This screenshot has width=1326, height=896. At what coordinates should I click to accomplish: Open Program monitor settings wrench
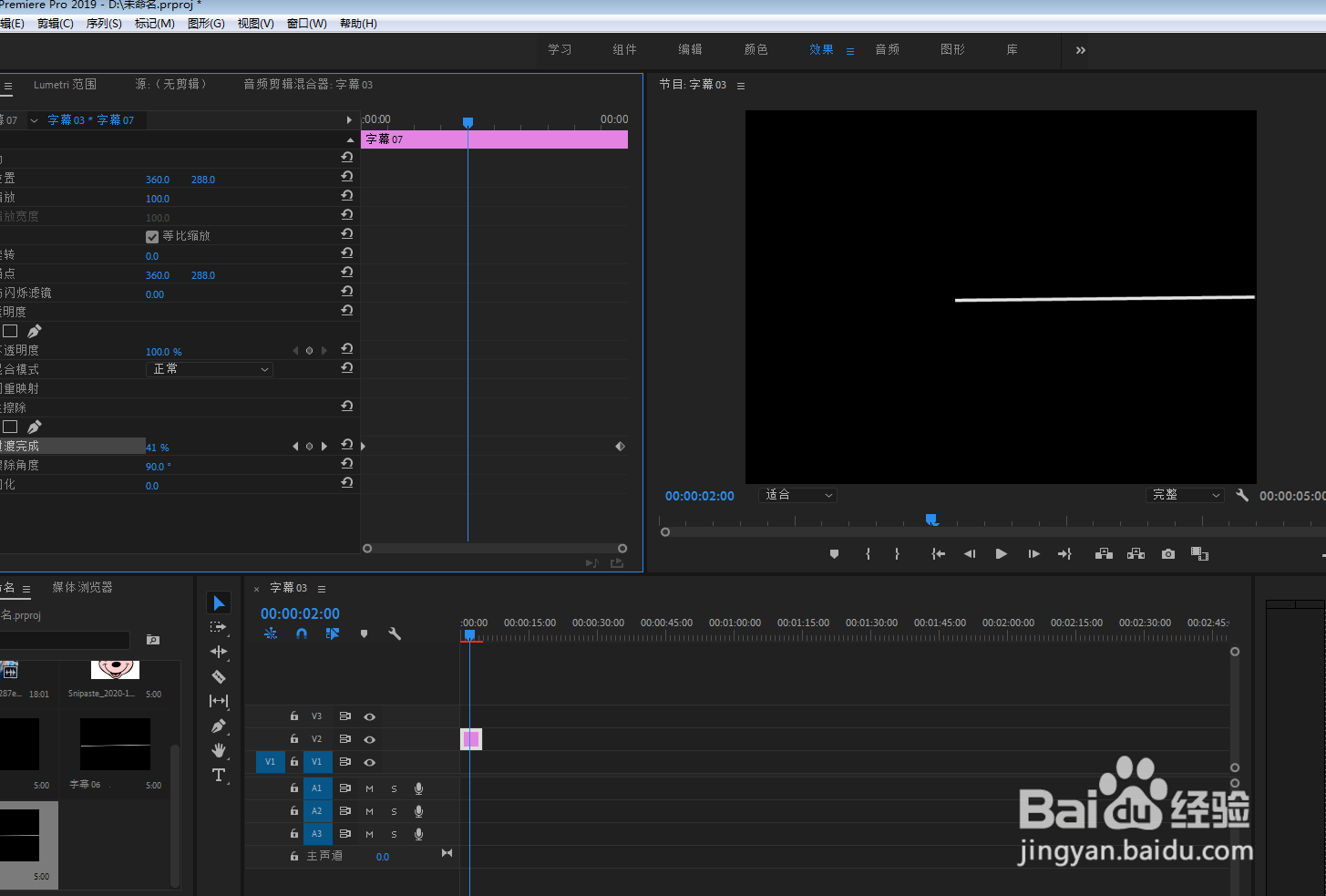[x=1241, y=495]
